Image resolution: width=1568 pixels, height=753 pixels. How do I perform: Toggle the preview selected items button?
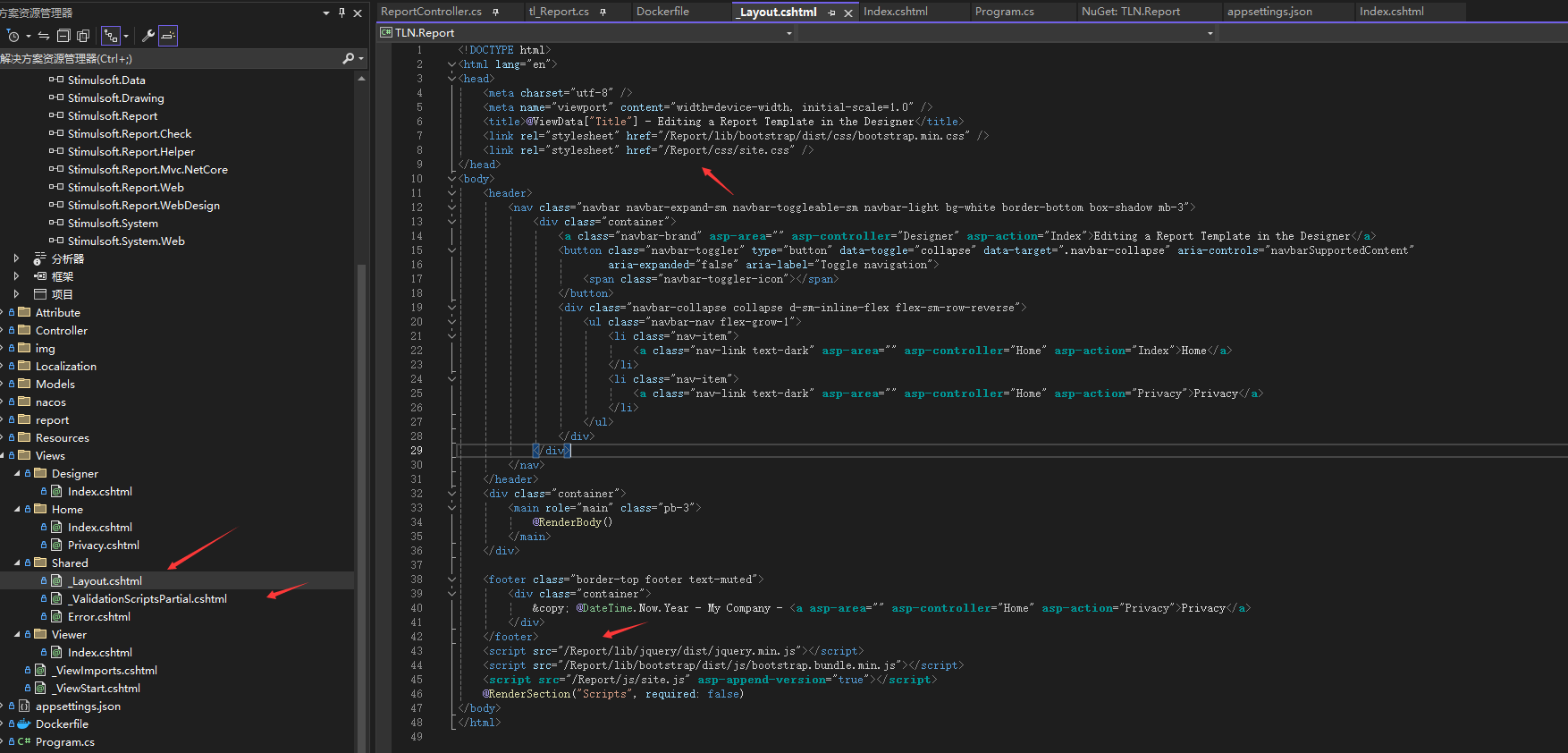coord(168,36)
